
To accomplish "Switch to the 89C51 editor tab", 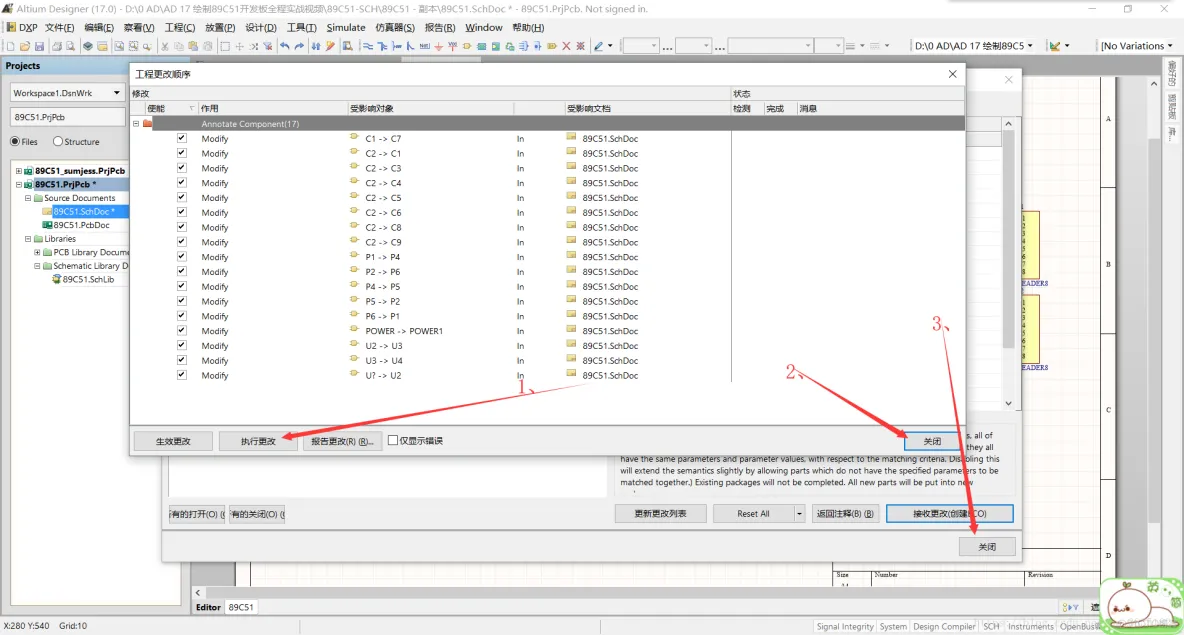I will [x=241, y=607].
